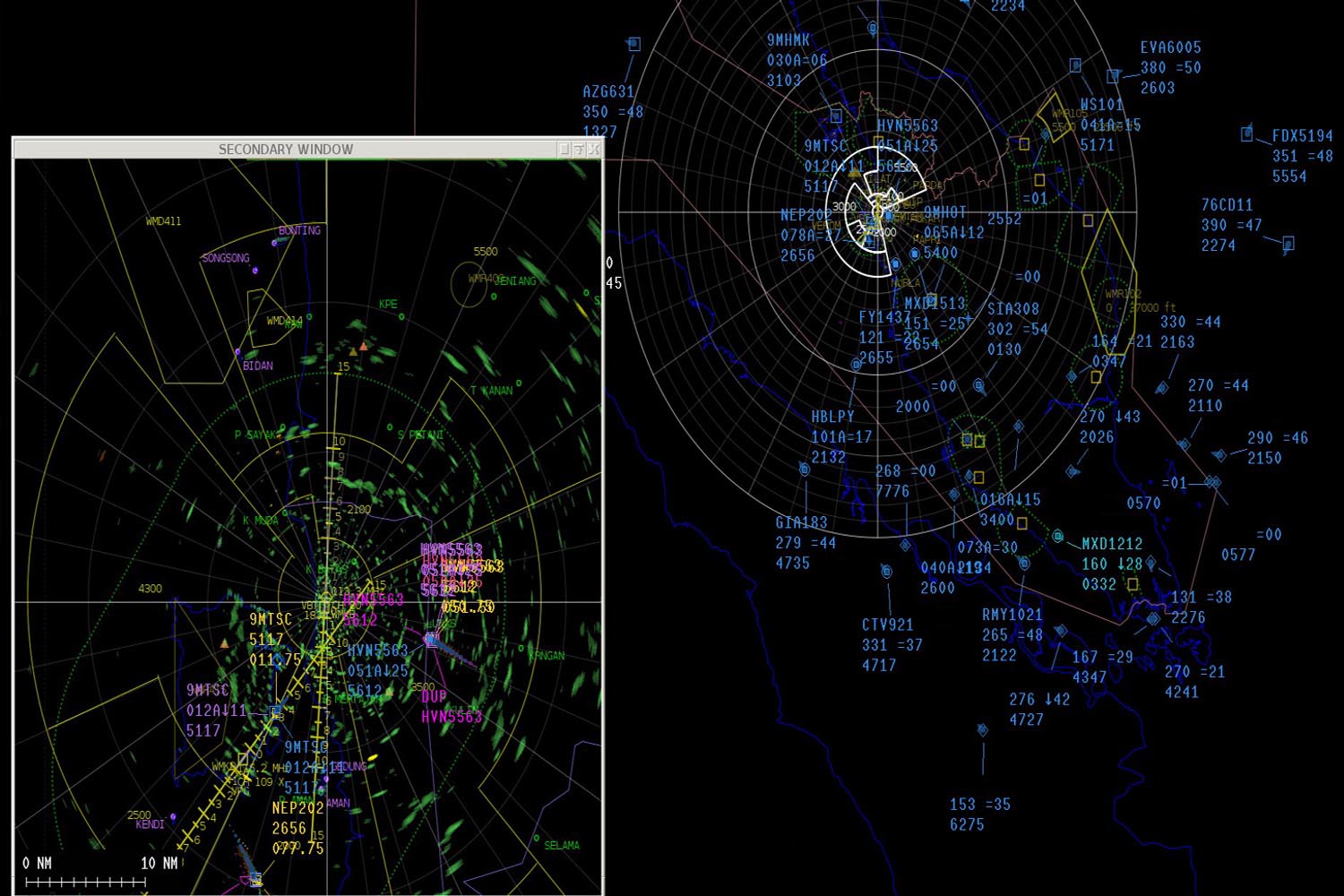Click the SELAMA waypoint label
The image size is (1344, 896).
562,845
